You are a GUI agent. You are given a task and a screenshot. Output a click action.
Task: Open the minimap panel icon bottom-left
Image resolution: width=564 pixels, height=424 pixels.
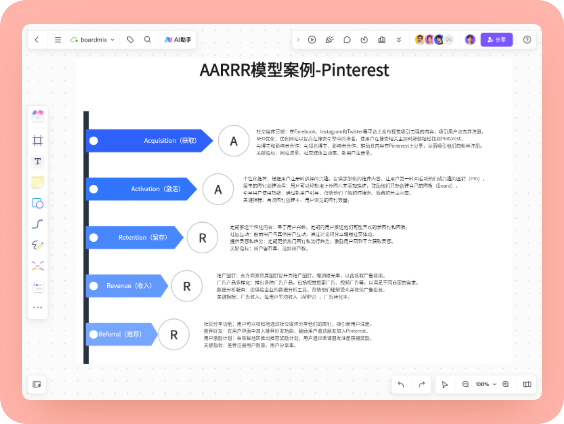pyautogui.click(x=37, y=384)
